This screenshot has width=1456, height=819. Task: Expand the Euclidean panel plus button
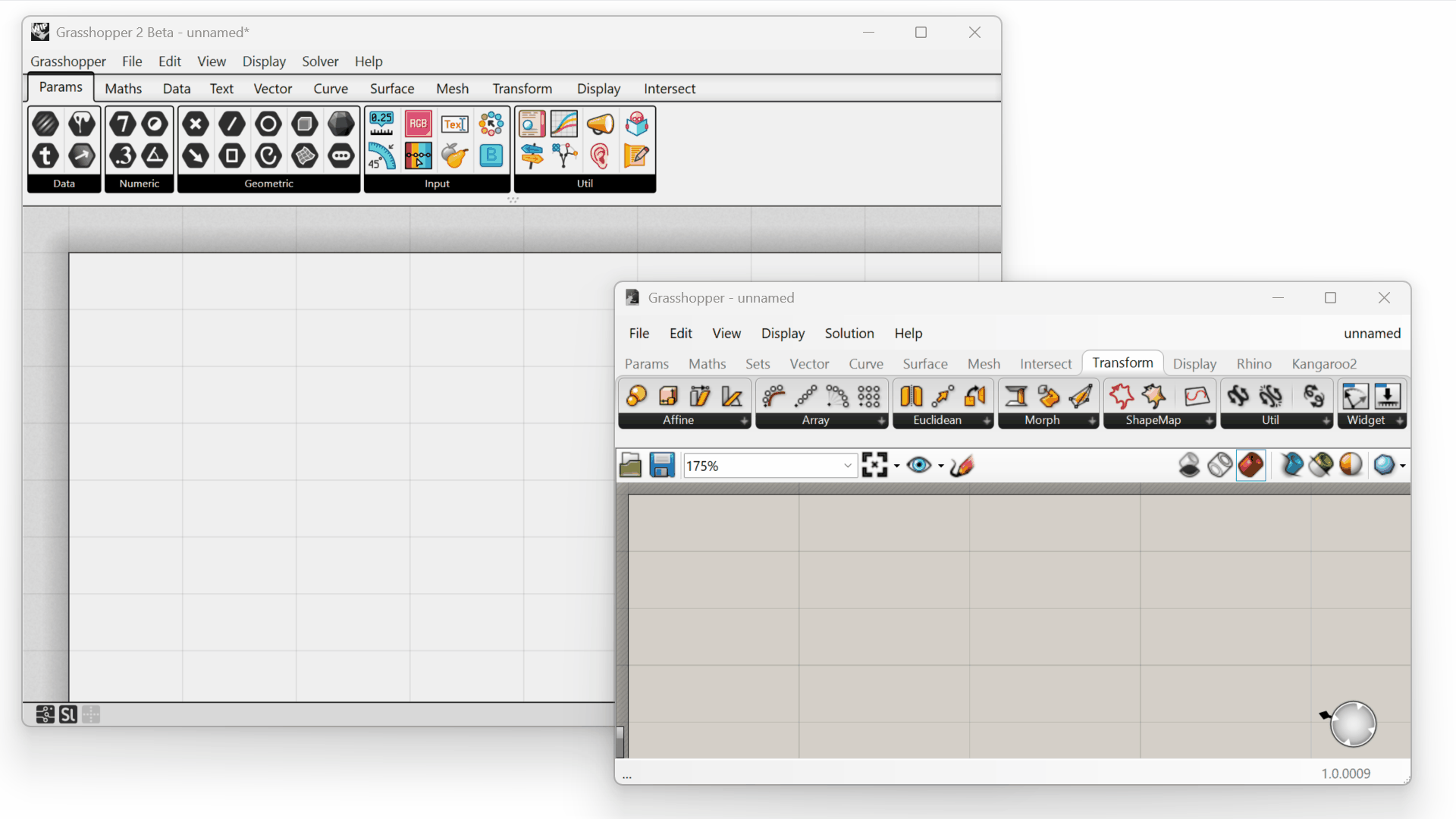click(987, 421)
